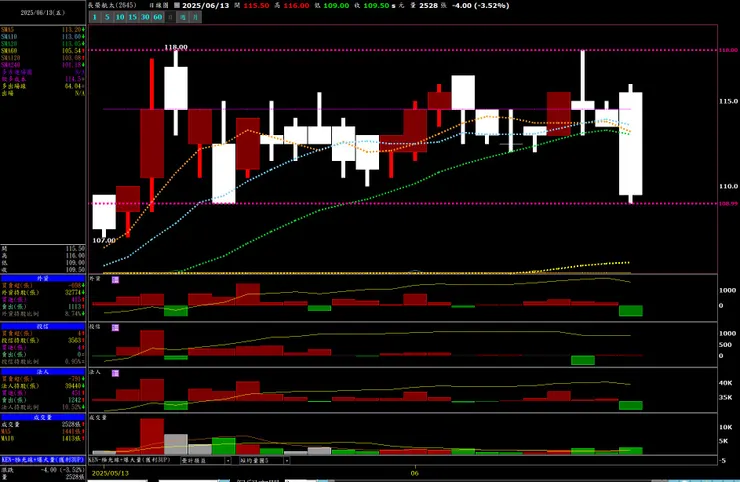The height and width of the screenshot is (482, 740).
Task: Select the 5-minute timeframe button
Action: 107,17
